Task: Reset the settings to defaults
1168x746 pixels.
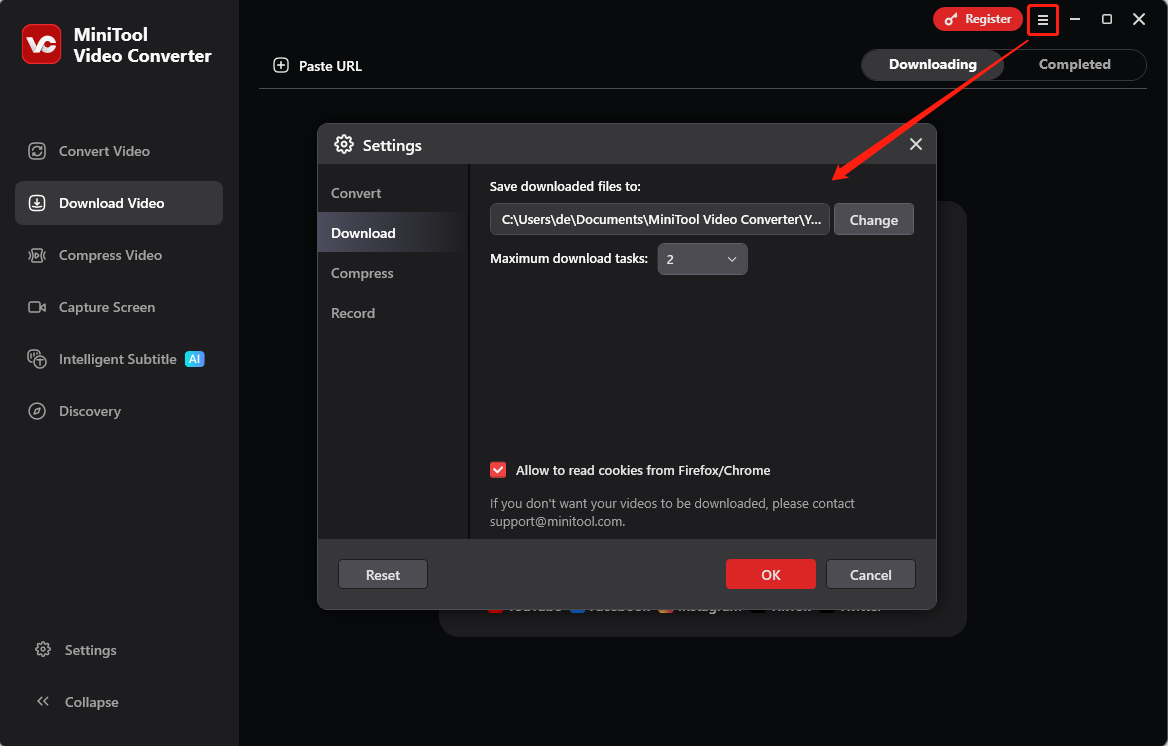Action: (382, 574)
